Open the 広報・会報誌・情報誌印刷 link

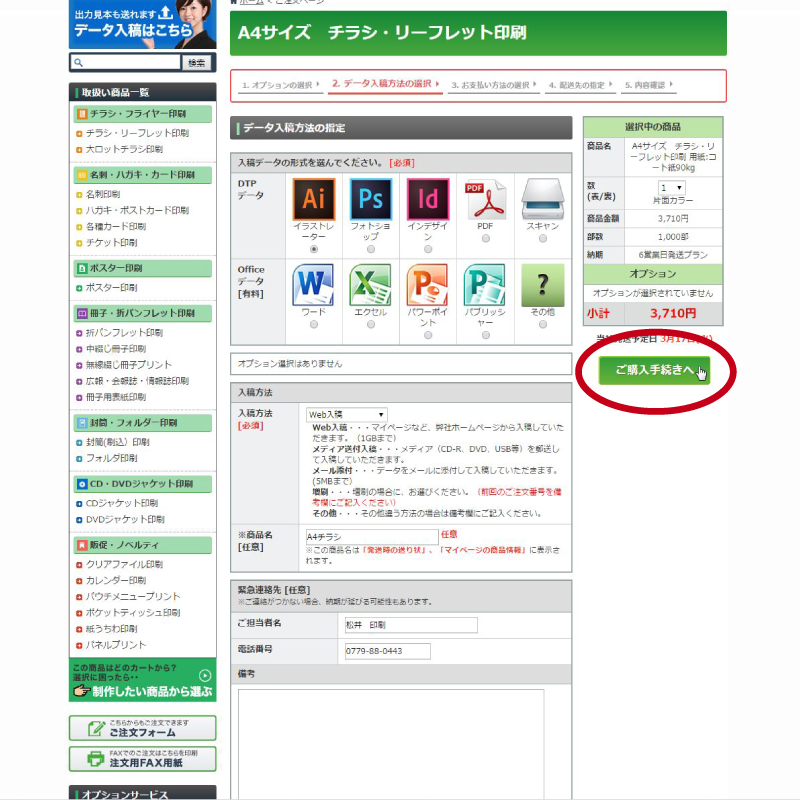[x=137, y=381]
